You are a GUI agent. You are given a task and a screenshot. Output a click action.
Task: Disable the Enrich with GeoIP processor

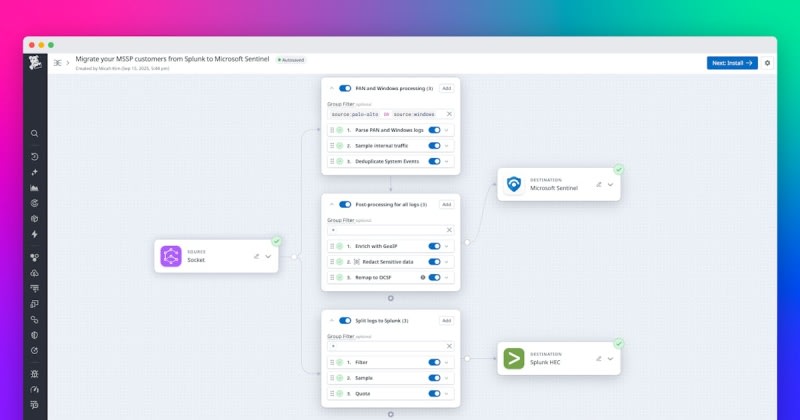click(434, 246)
